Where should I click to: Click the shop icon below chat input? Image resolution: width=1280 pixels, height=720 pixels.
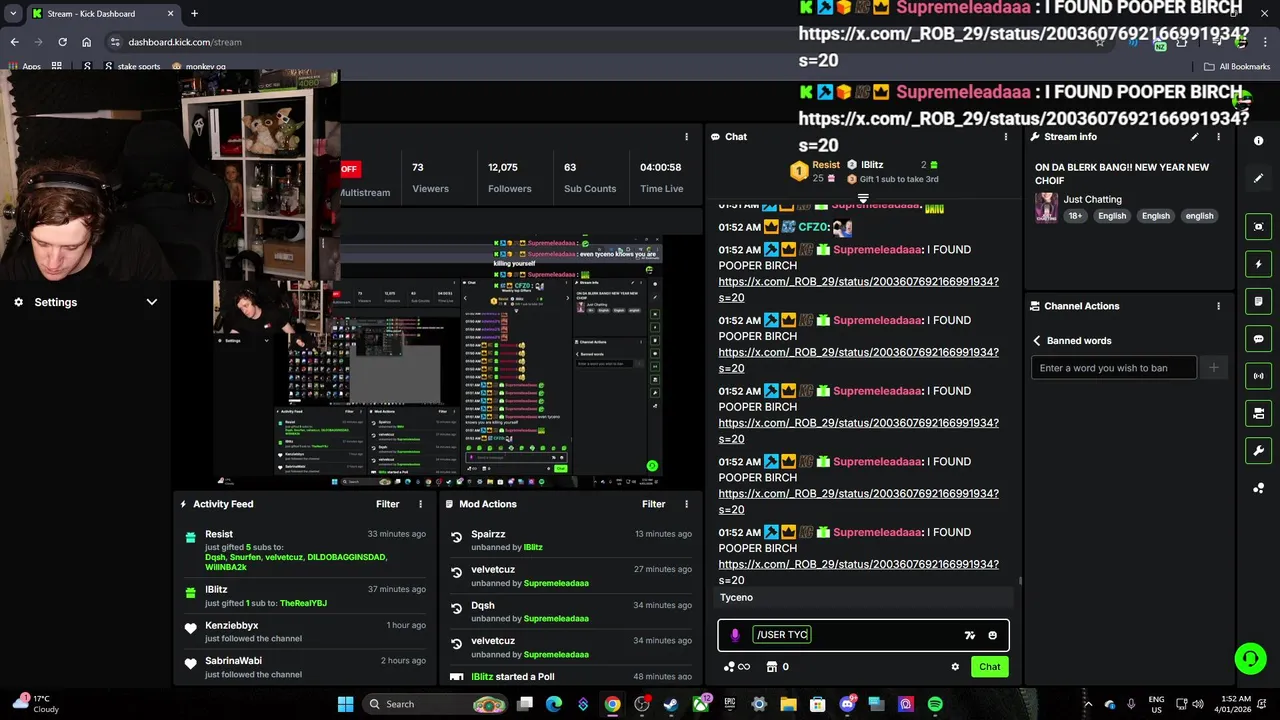coord(771,667)
